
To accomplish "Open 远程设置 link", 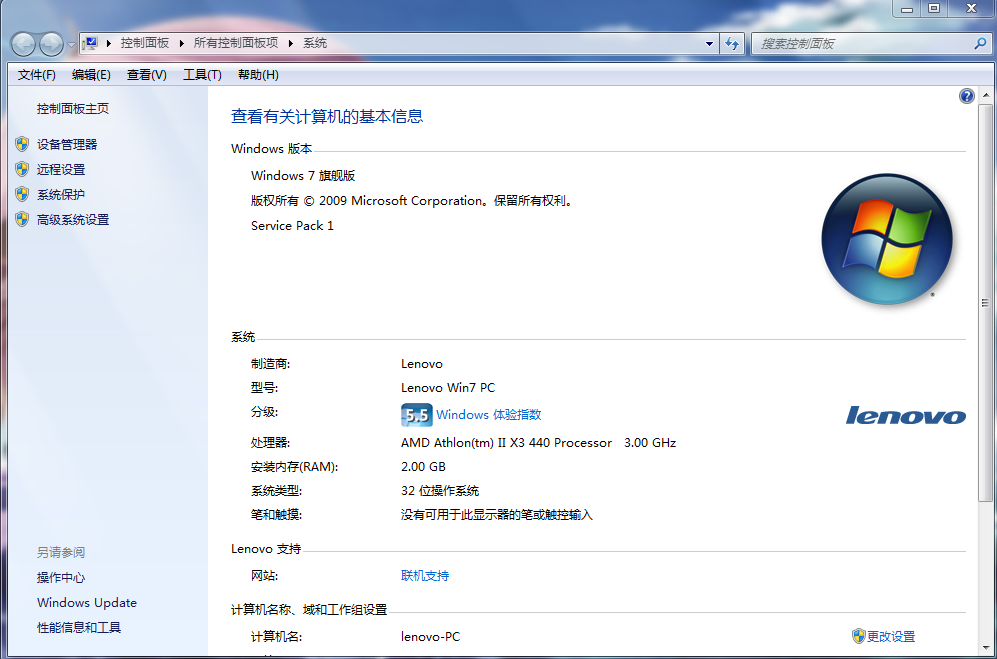I will [x=61, y=170].
